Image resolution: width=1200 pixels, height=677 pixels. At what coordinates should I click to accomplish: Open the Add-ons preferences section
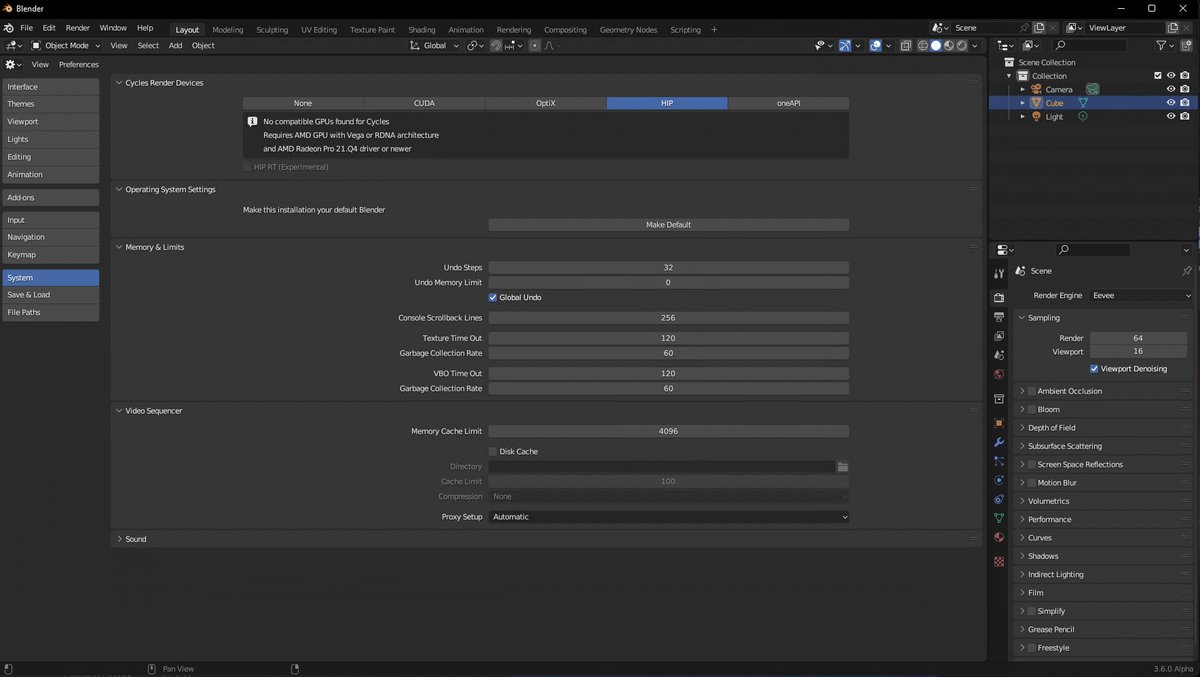(50, 198)
